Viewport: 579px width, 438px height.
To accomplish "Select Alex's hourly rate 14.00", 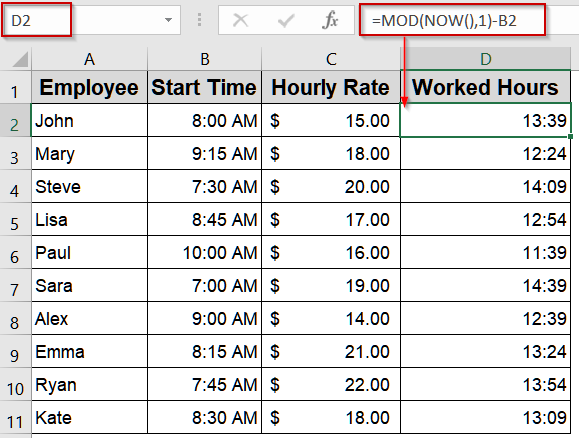I will 331,318.
